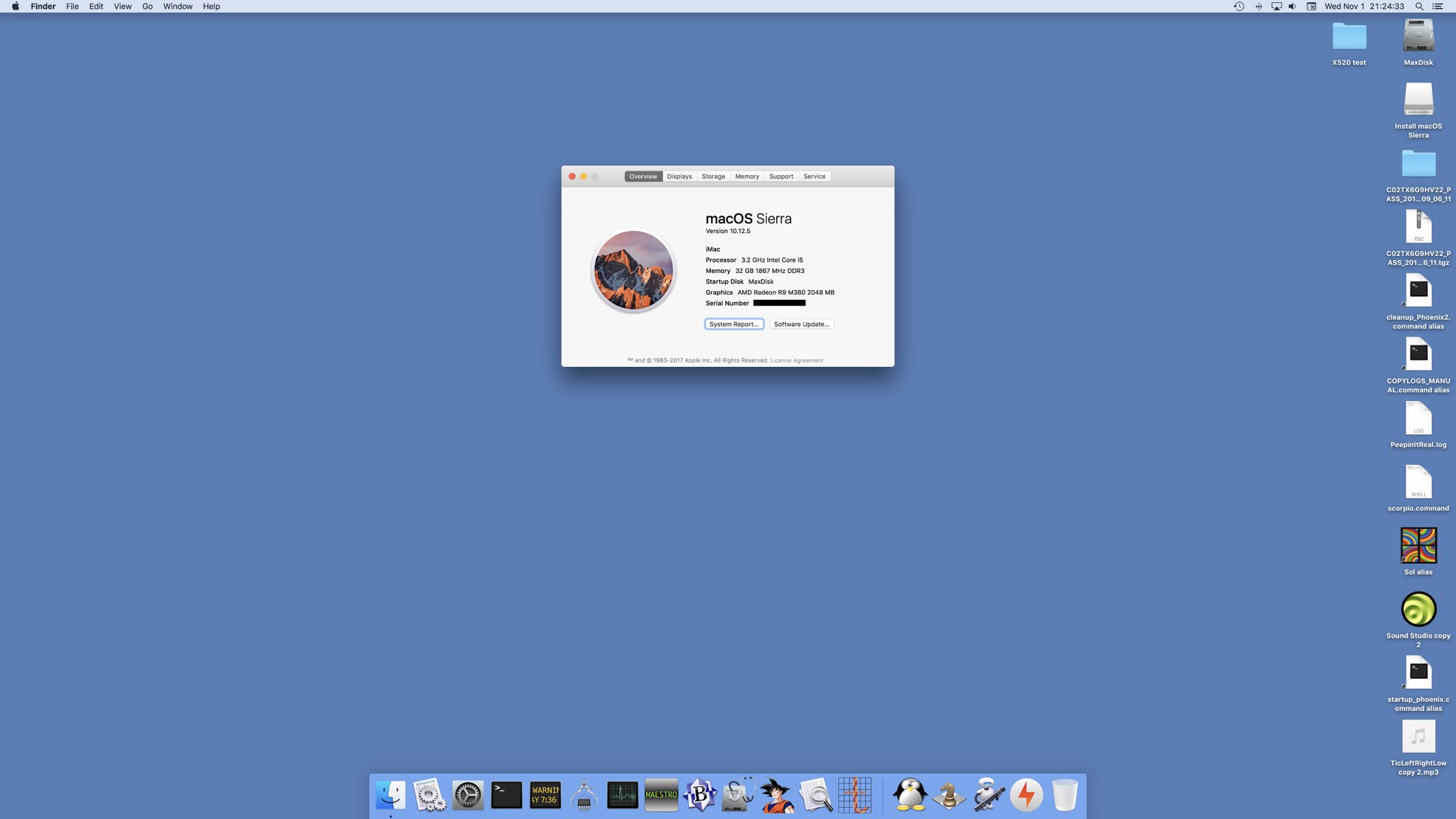Launch System Preferences gear icon in dock
Image resolution: width=1456 pixels, height=819 pixels.
click(468, 794)
